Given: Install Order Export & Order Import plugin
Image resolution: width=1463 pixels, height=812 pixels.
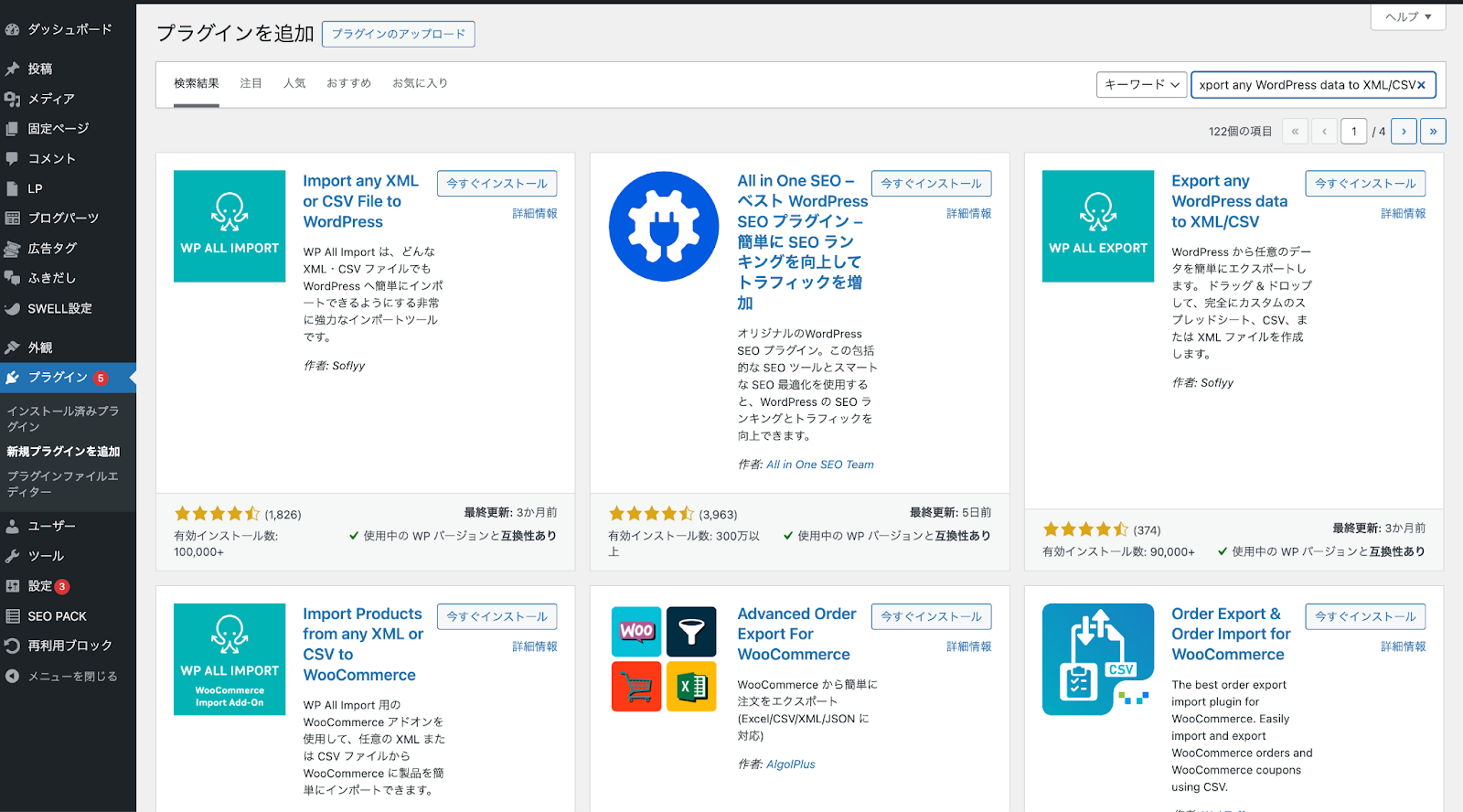Looking at the screenshot, I should tap(1365, 617).
